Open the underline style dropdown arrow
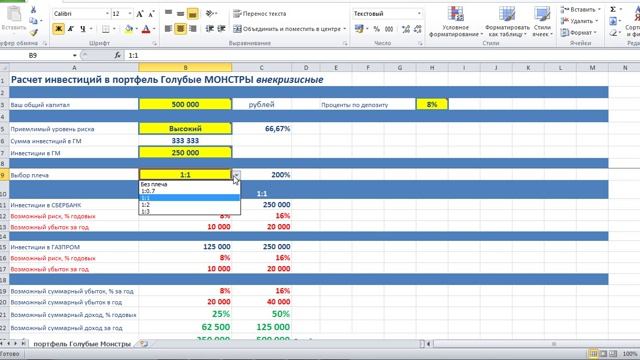Image resolution: width=640 pixels, height=360 pixels. click(x=91, y=29)
